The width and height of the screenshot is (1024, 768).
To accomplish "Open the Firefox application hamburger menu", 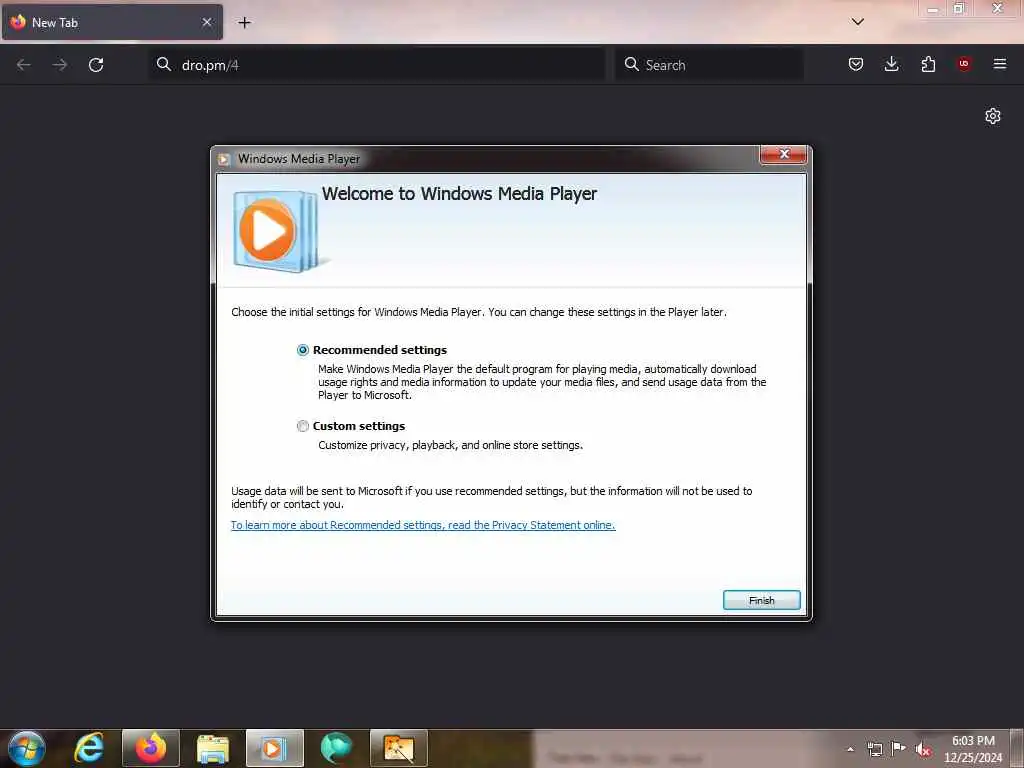I will 1000,64.
